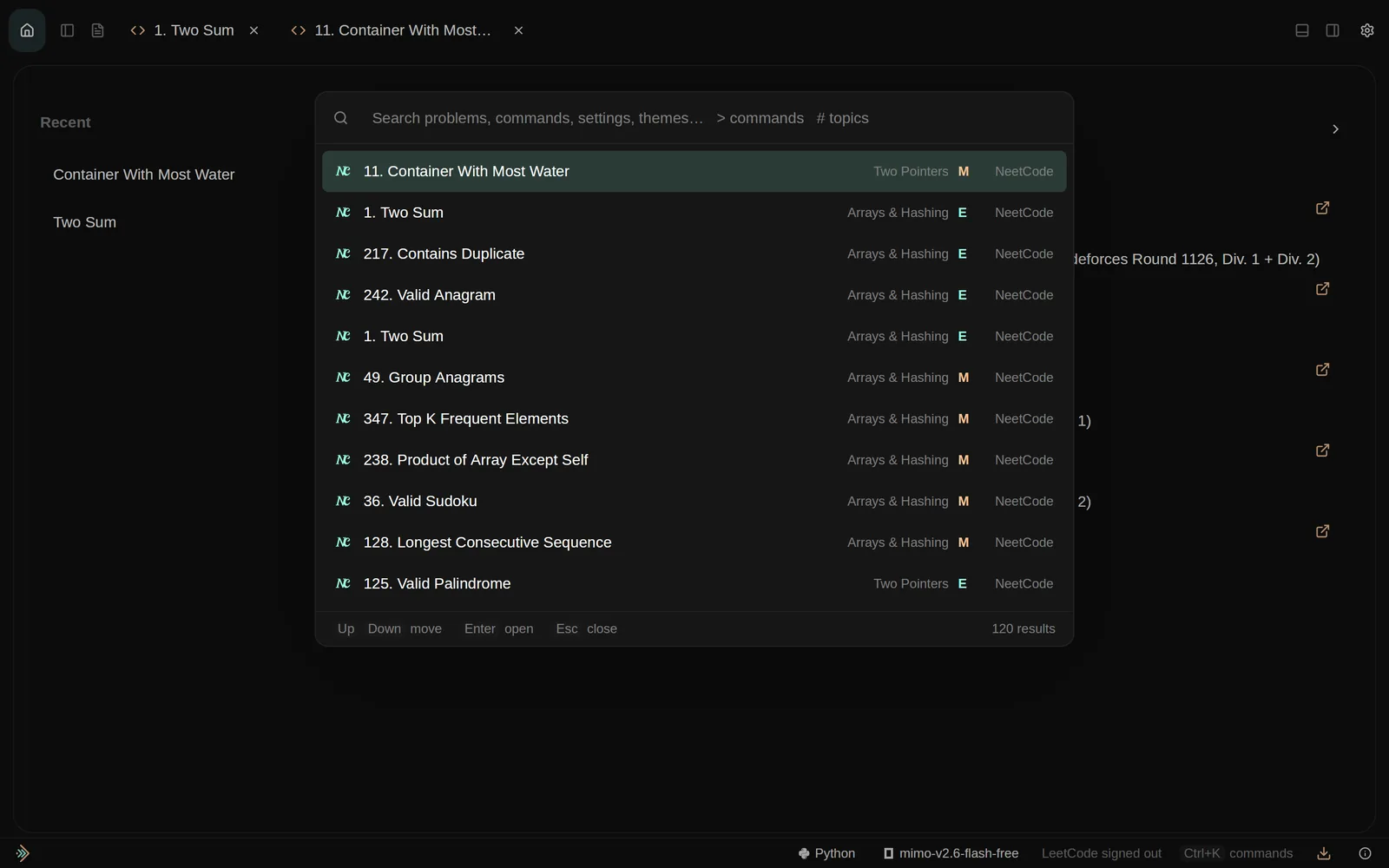Image resolution: width=1389 pixels, height=868 pixels.
Task: Select the '# topics' filter hint
Action: 842,118
